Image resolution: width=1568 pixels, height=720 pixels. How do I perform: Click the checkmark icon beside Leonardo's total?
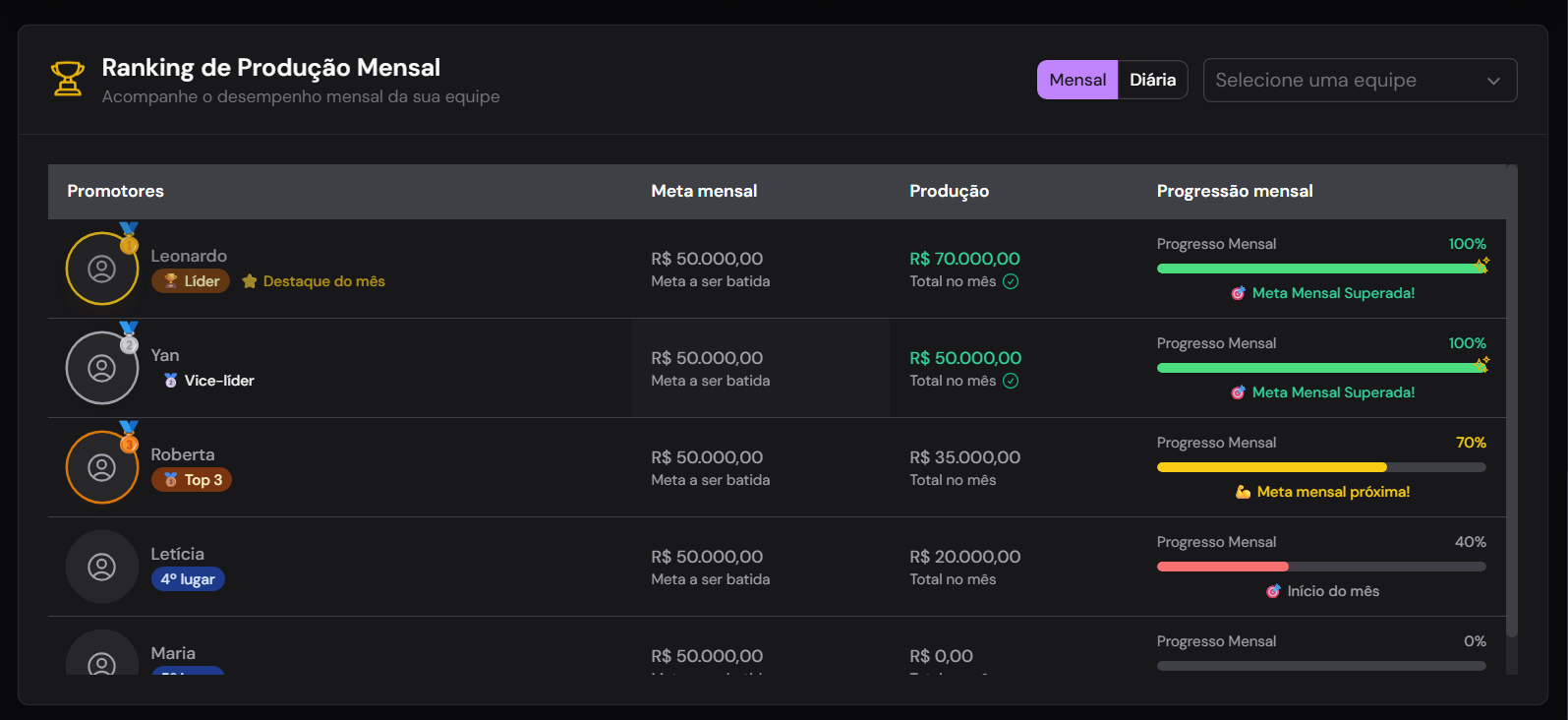point(1011,281)
